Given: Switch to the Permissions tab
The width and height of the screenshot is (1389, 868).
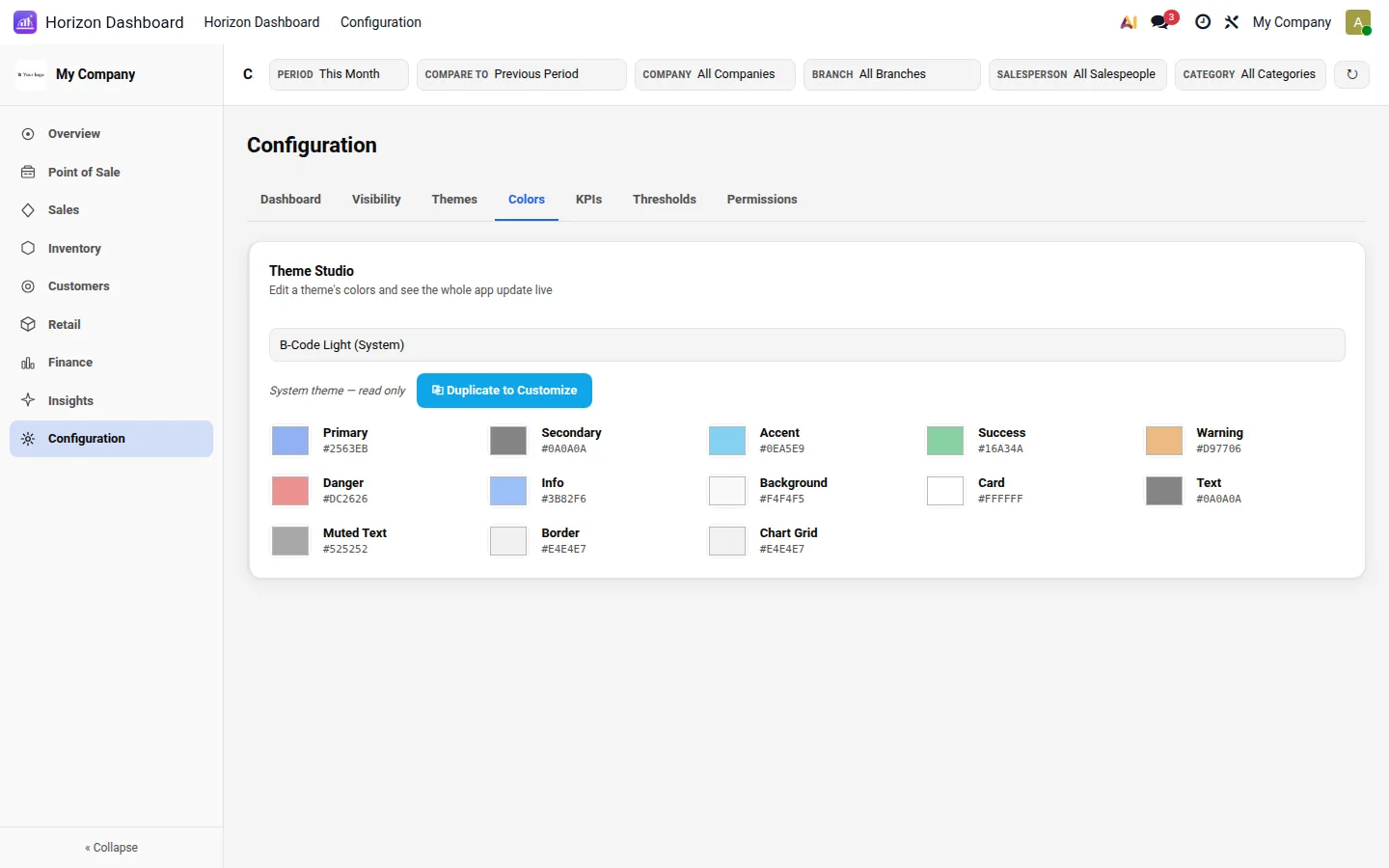Looking at the screenshot, I should (762, 200).
